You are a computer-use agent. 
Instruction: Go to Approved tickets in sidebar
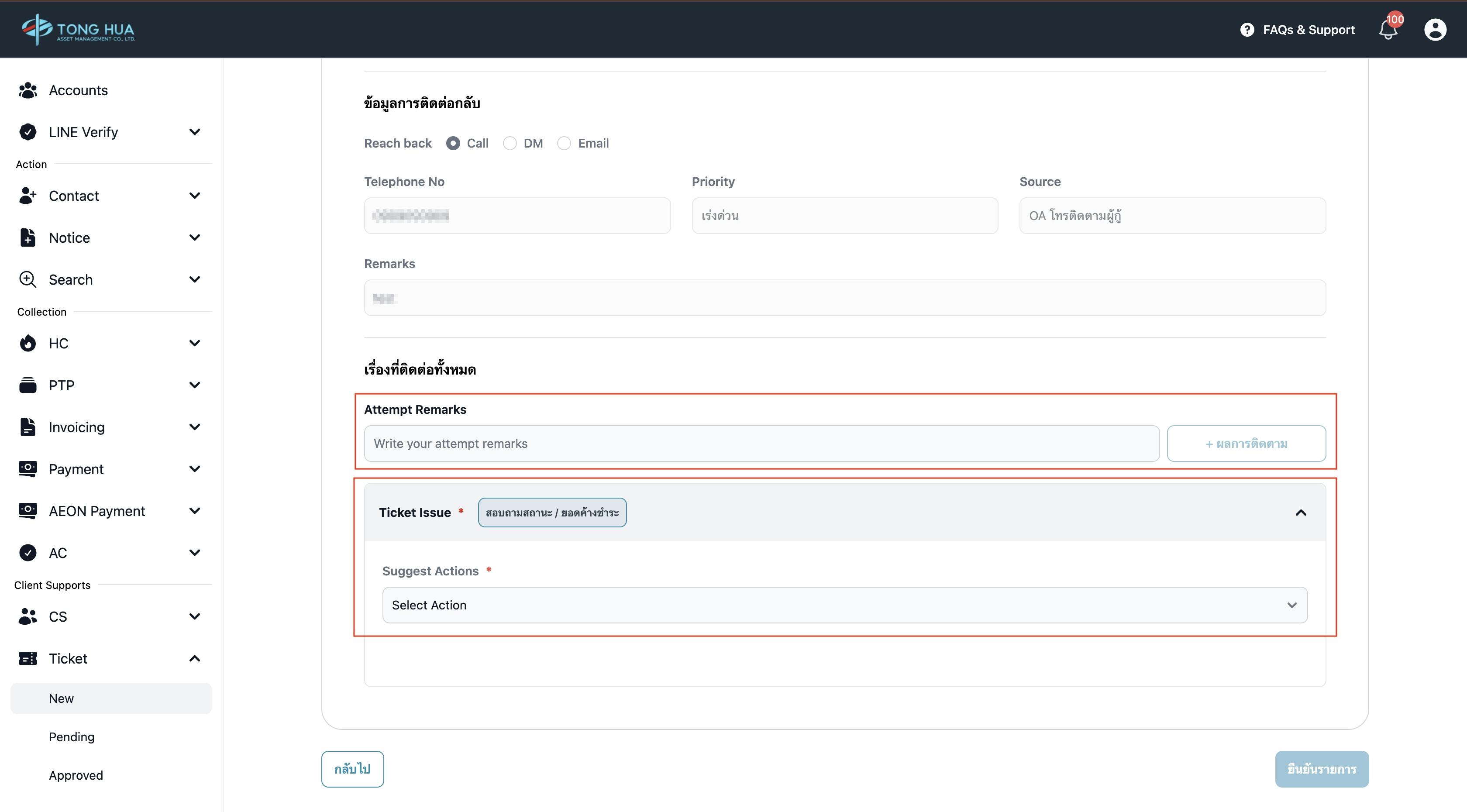coord(76,775)
